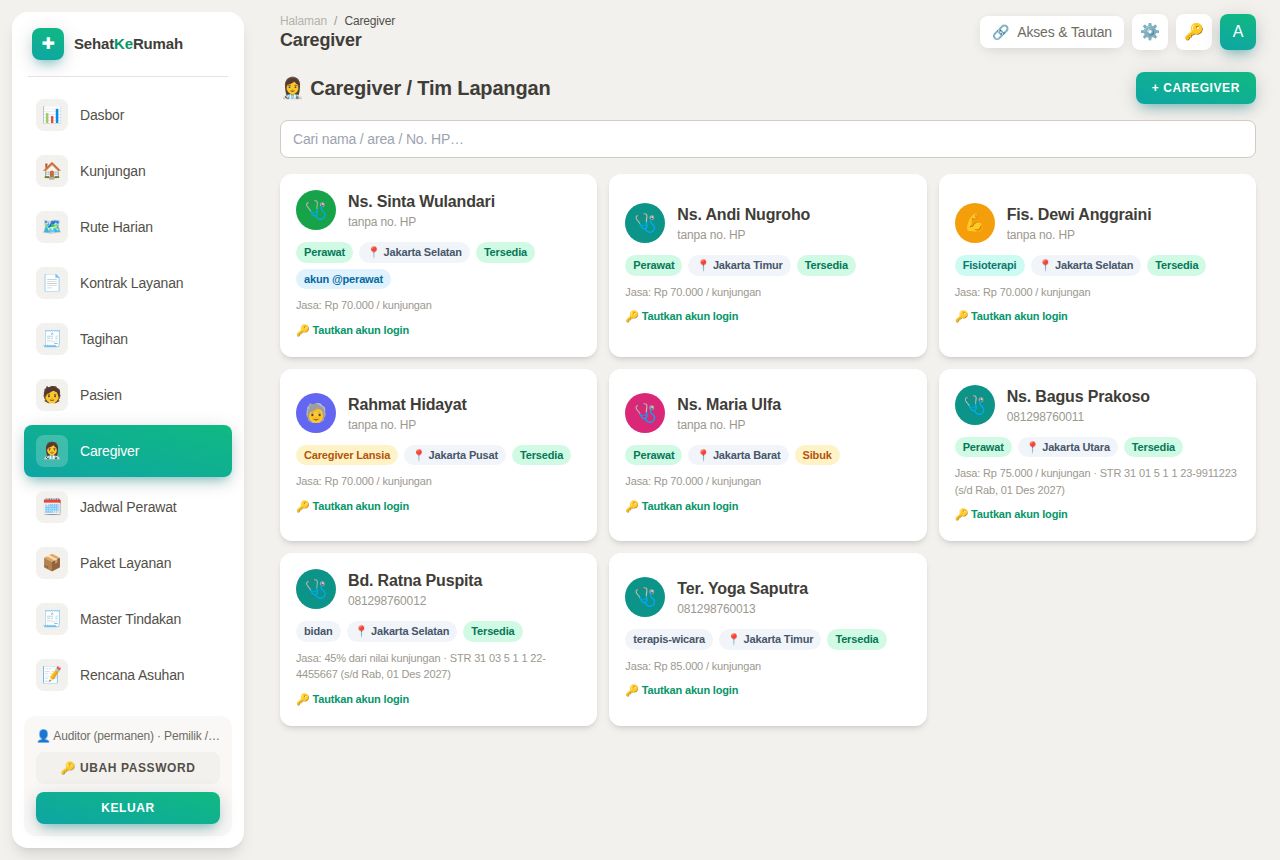Click Tautkan akun login for Yoga Saputra
The image size is (1280, 860).
[682, 690]
